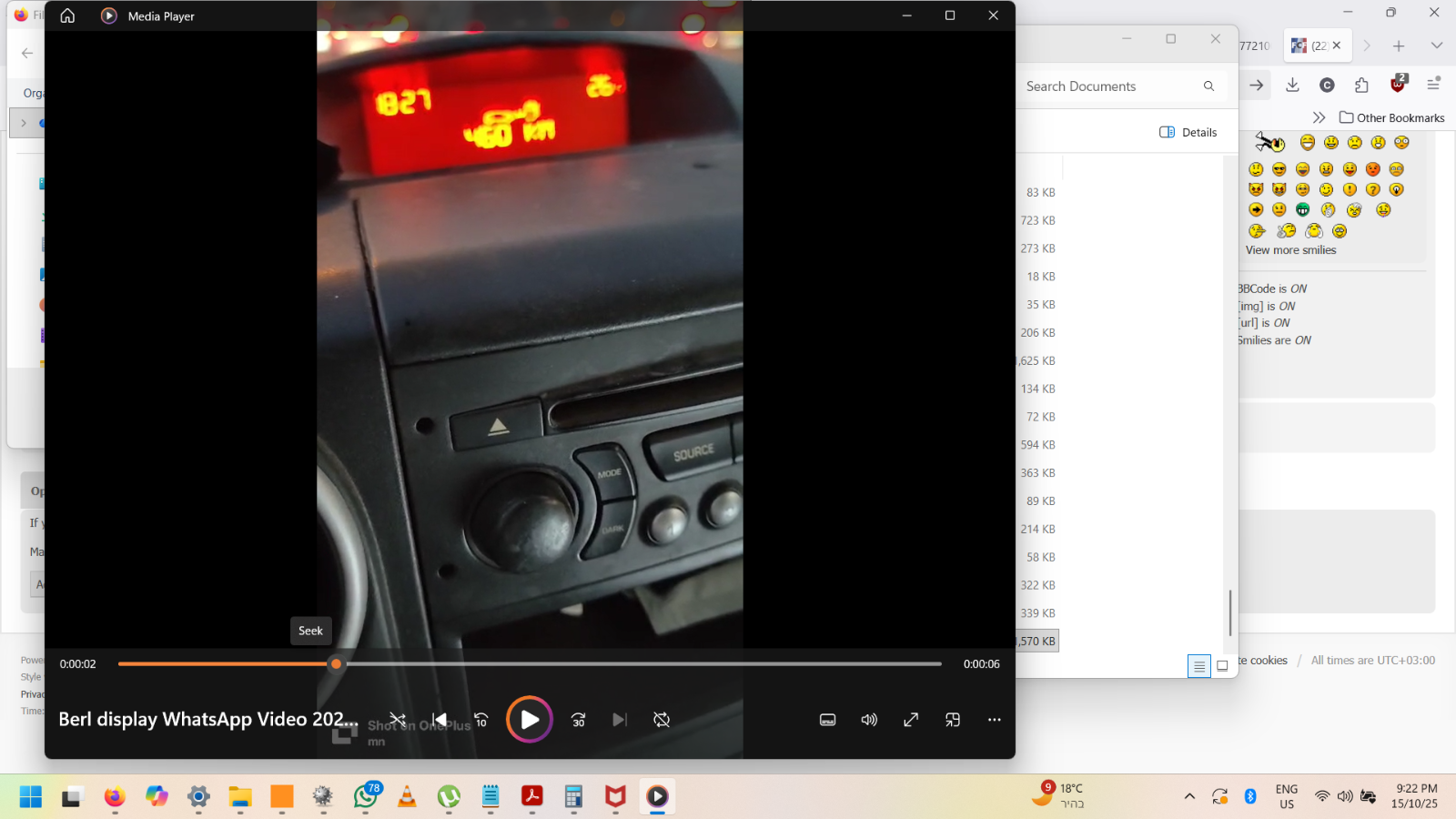Screen dimensions: 1456x819
Task: Insert the green grinning smiley
Action: tap(1303, 210)
